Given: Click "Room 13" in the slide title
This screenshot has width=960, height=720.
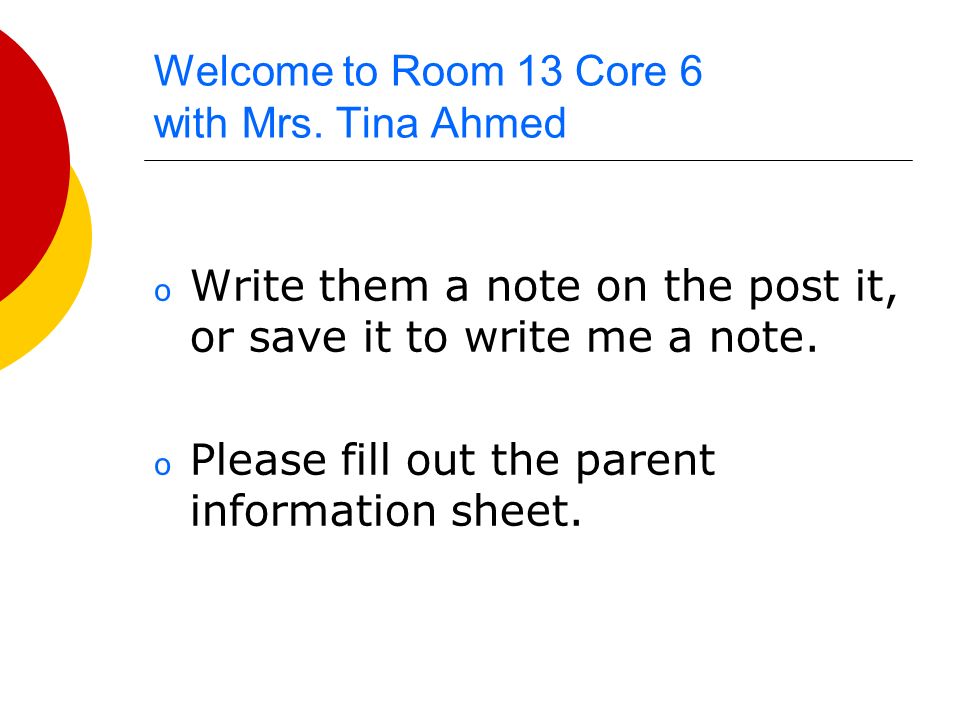Looking at the screenshot, I should [476, 71].
